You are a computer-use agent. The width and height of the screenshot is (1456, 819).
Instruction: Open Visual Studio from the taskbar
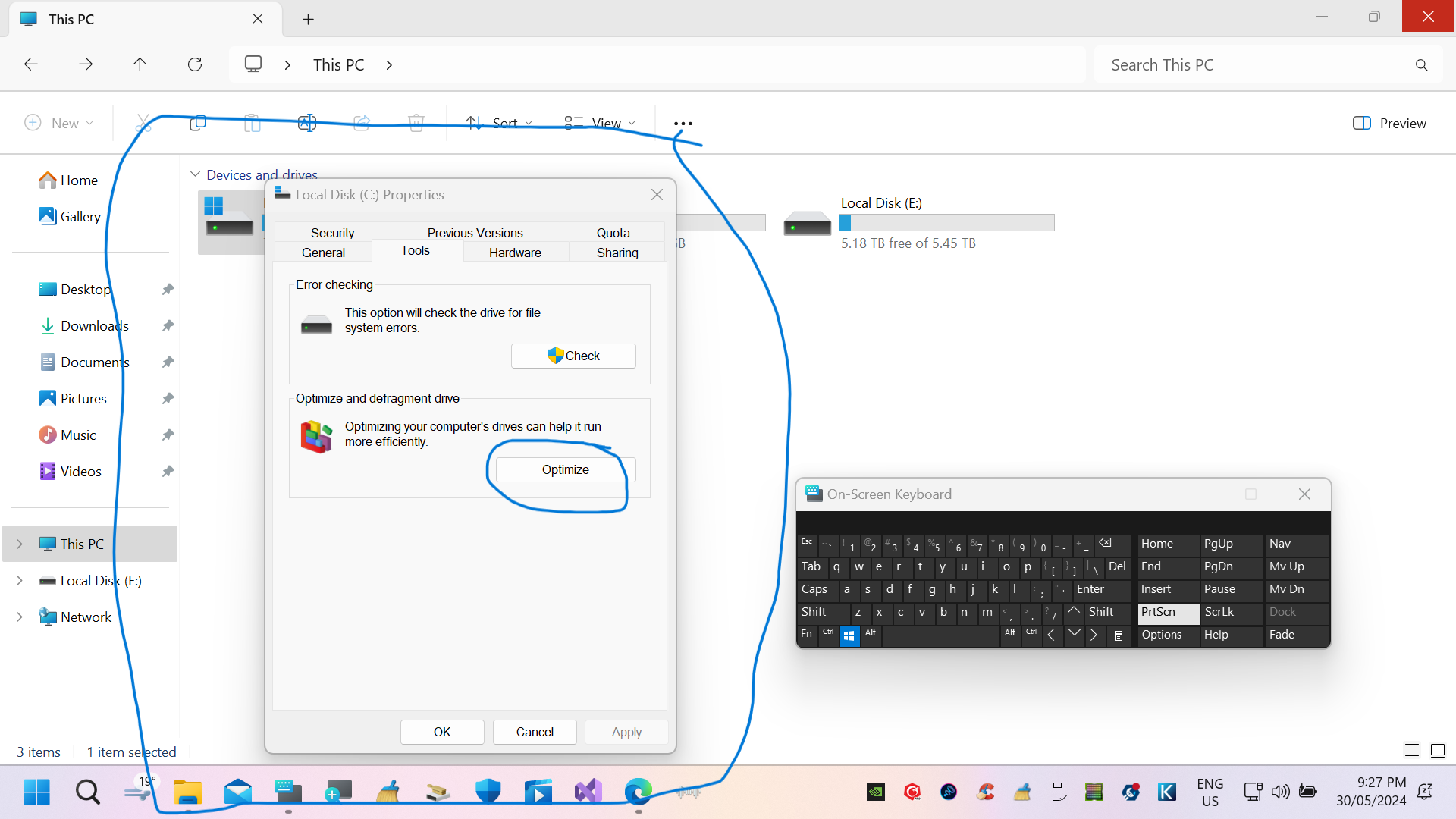[588, 792]
